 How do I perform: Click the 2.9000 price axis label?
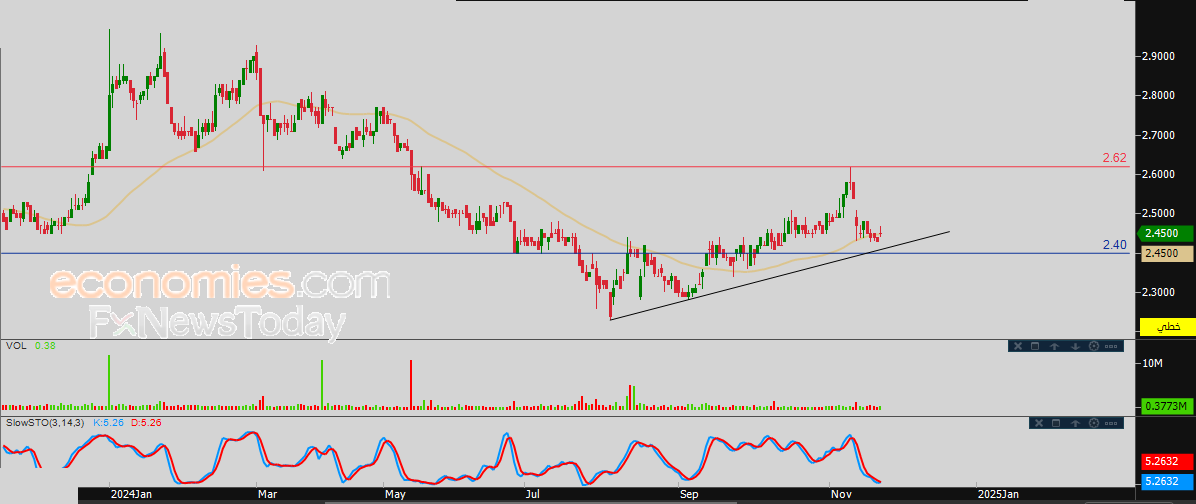(1158, 56)
